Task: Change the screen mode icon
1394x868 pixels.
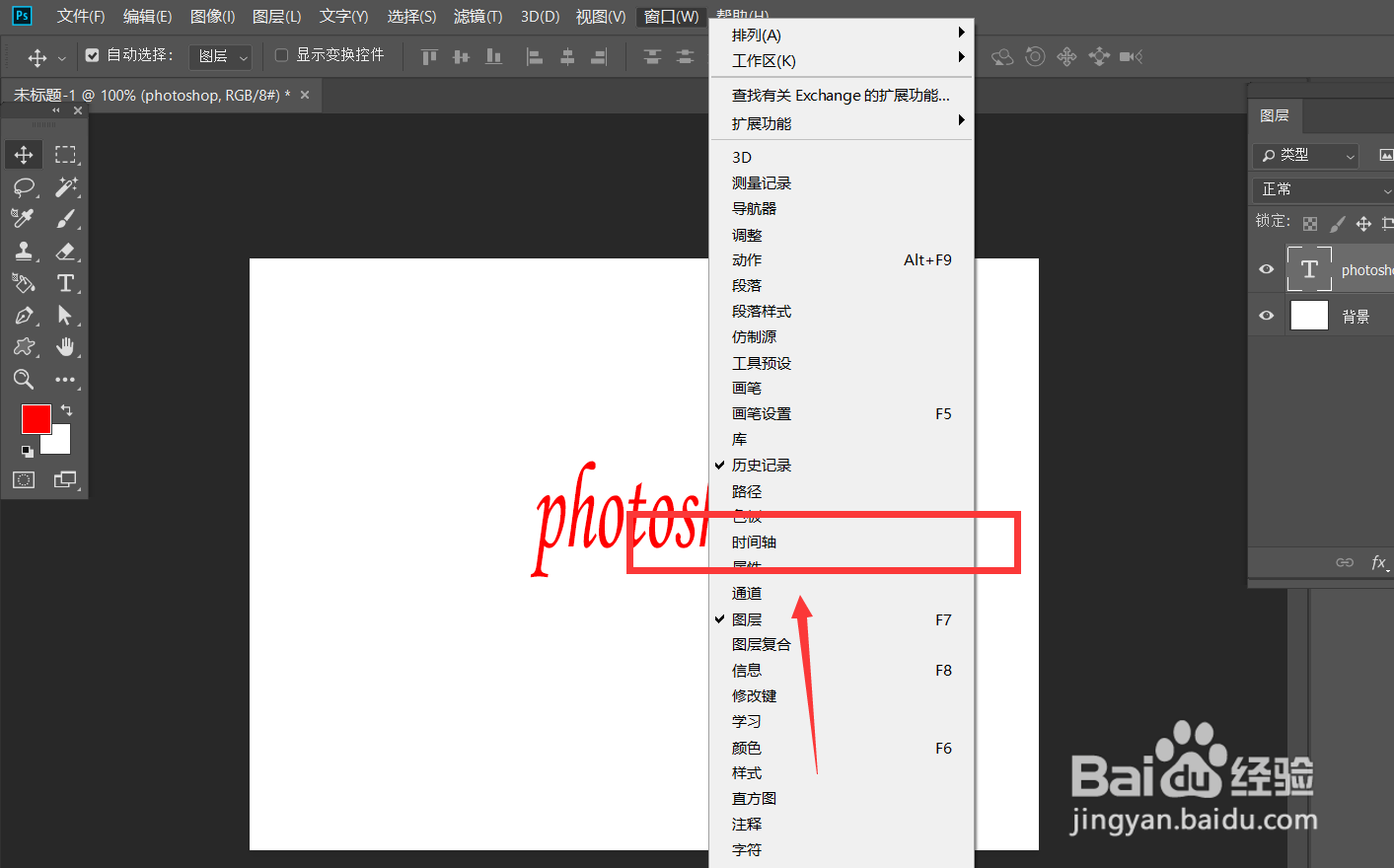Action: (65, 480)
